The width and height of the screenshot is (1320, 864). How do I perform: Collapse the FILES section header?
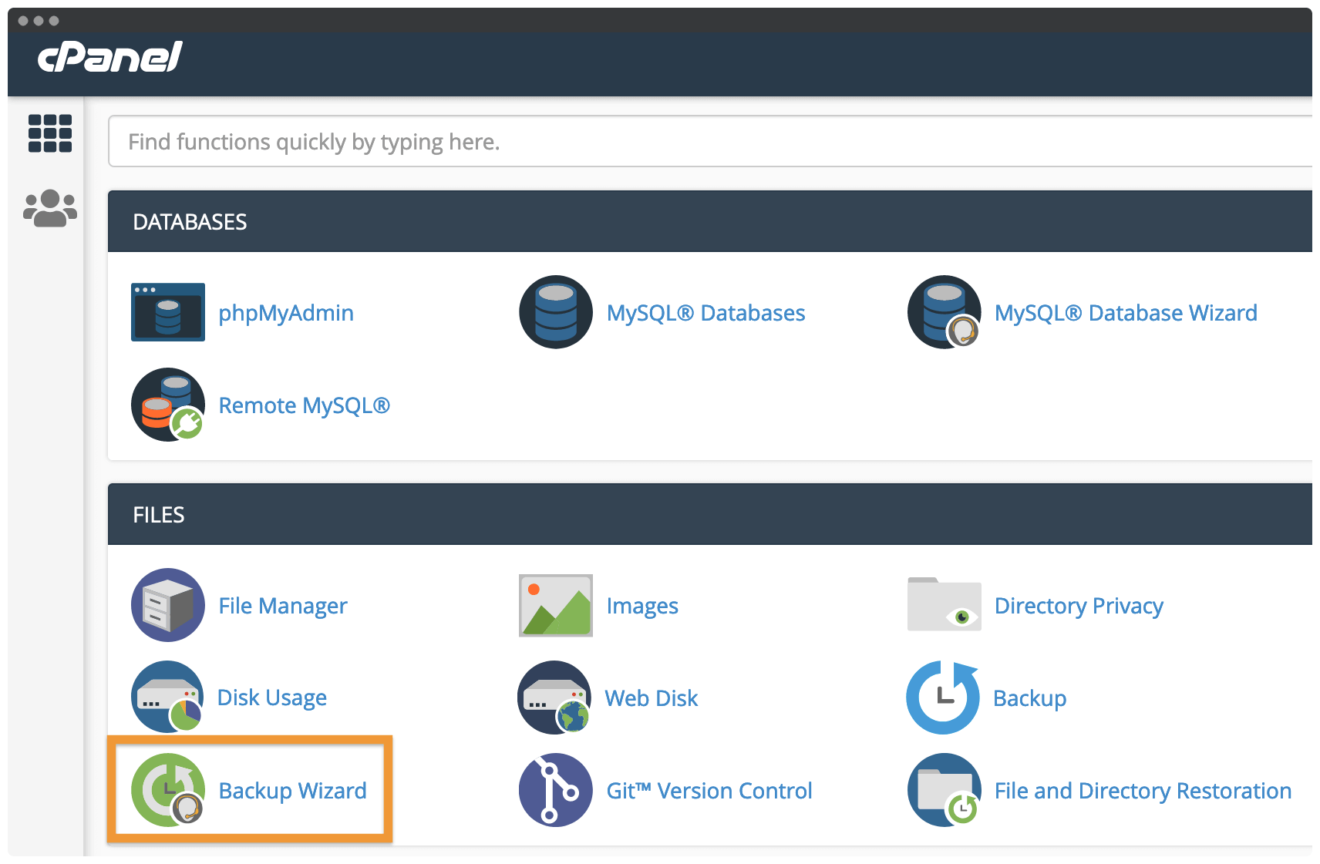click(710, 514)
